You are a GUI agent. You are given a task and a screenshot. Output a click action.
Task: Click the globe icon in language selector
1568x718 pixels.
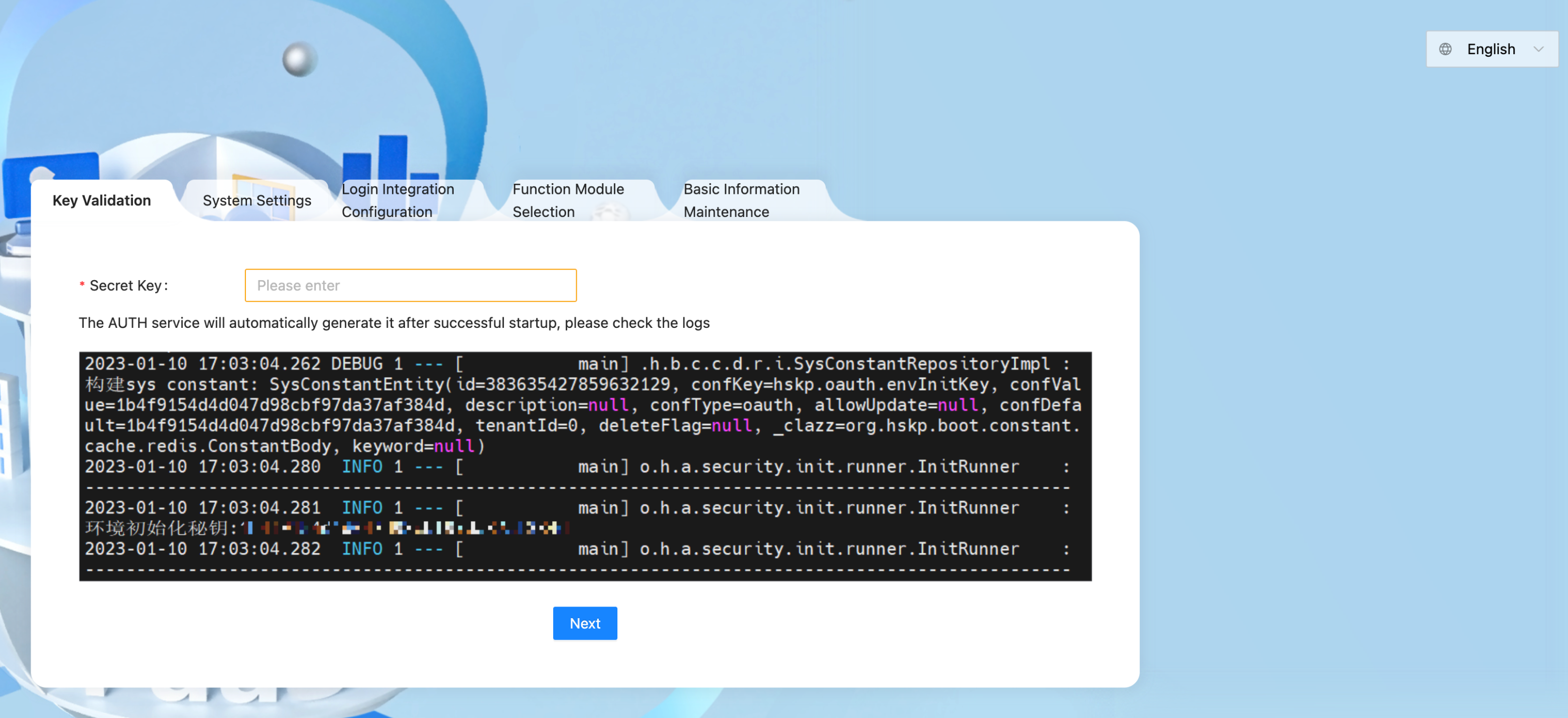(1445, 49)
